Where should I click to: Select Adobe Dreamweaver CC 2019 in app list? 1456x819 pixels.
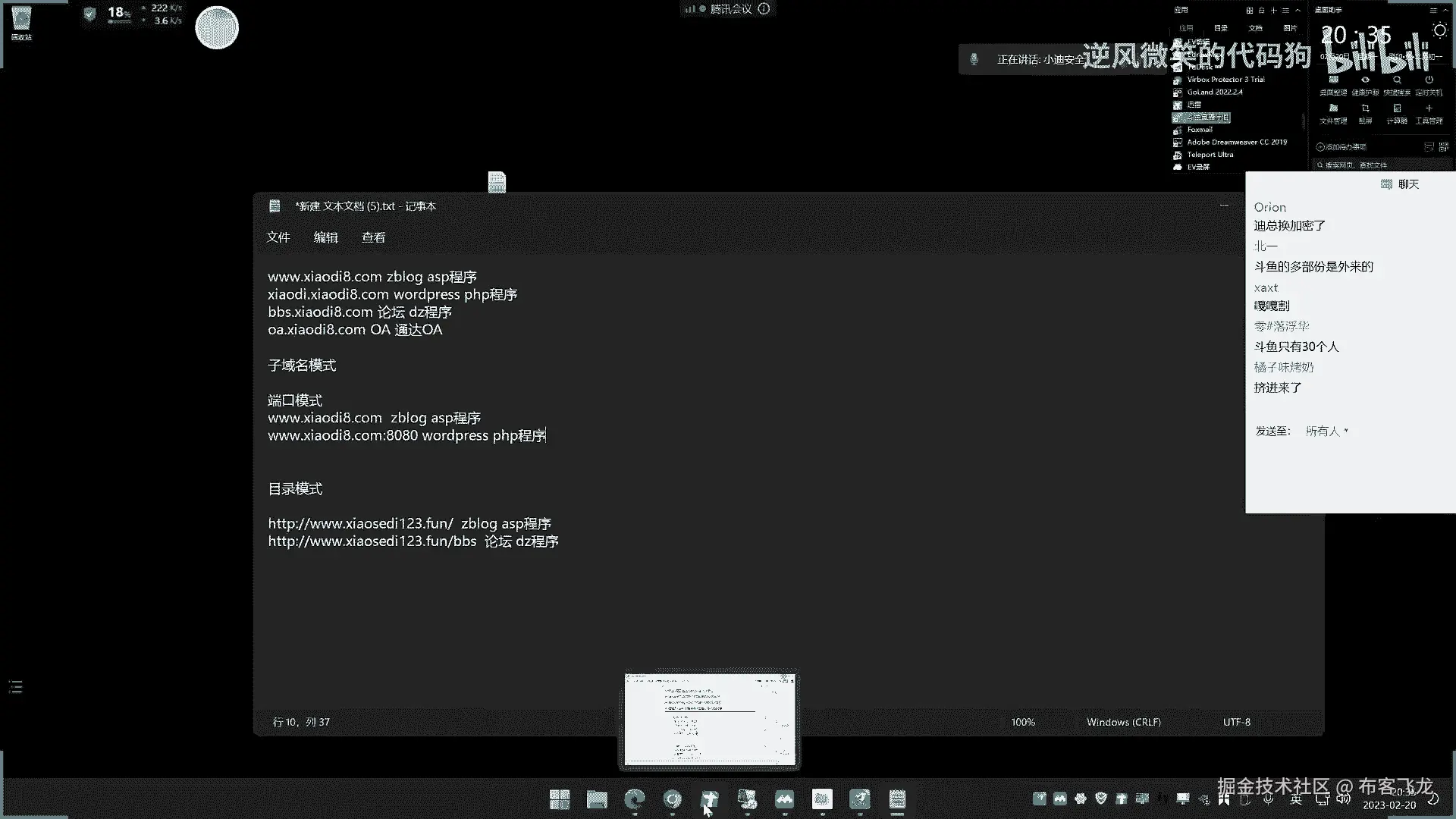pos(1236,142)
